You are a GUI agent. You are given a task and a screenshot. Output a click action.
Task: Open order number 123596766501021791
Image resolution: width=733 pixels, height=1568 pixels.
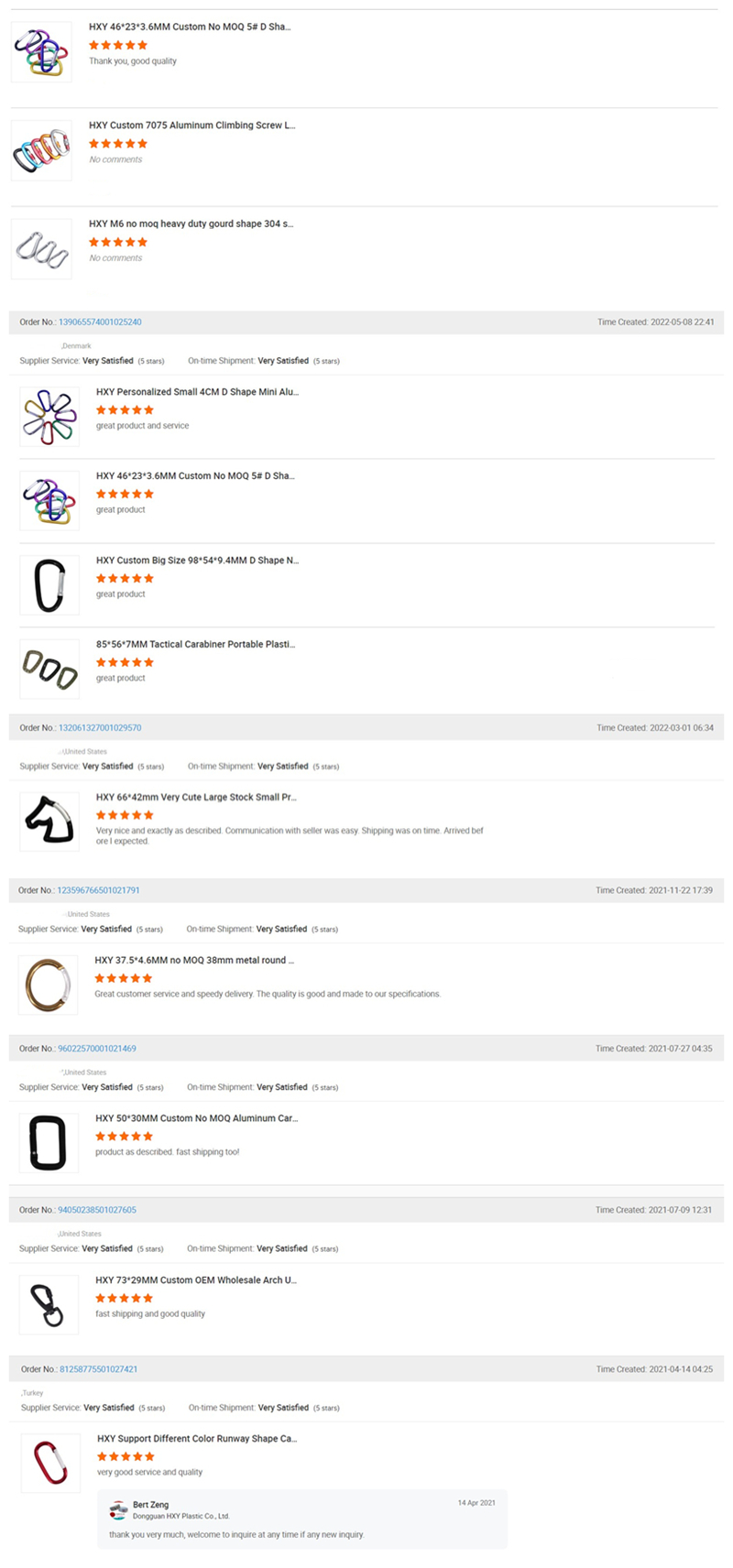(98, 890)
